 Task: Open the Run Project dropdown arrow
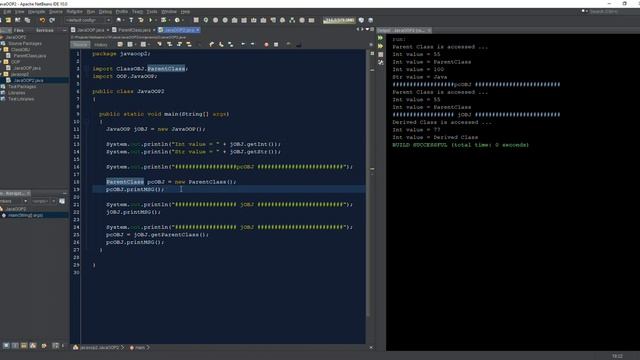pyautogui.click(x=156, y=20)
